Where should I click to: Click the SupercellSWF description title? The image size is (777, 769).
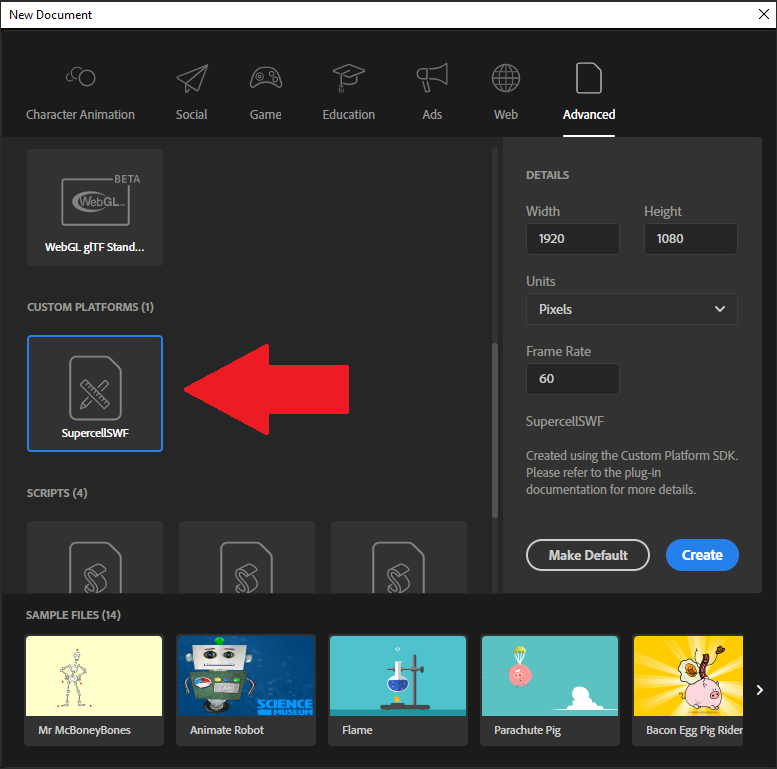[x=565, y=421]
